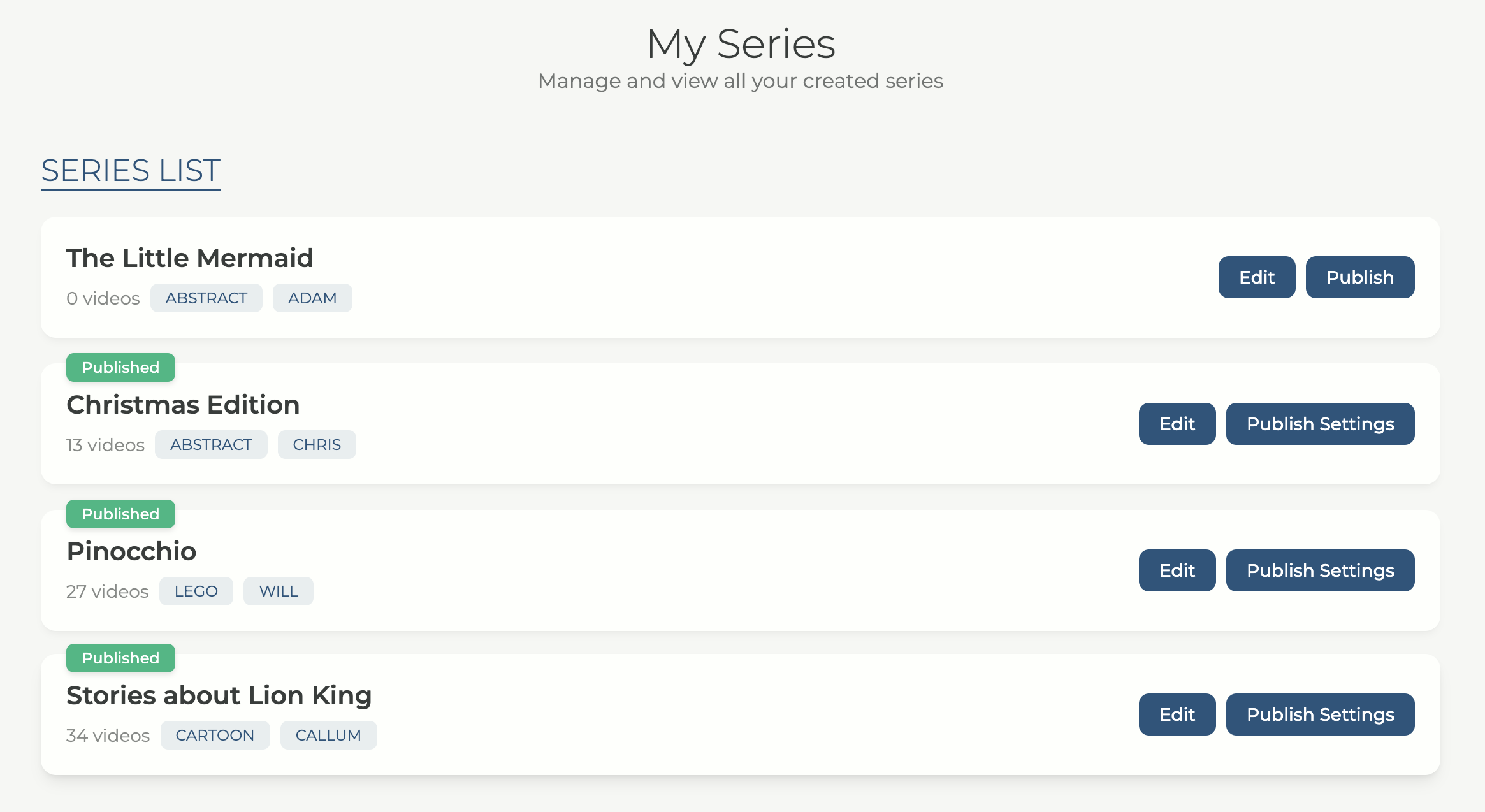Click the LEGO tag on Pinocchio
This screenshot has width=1485, height=812.
[196, 591]
